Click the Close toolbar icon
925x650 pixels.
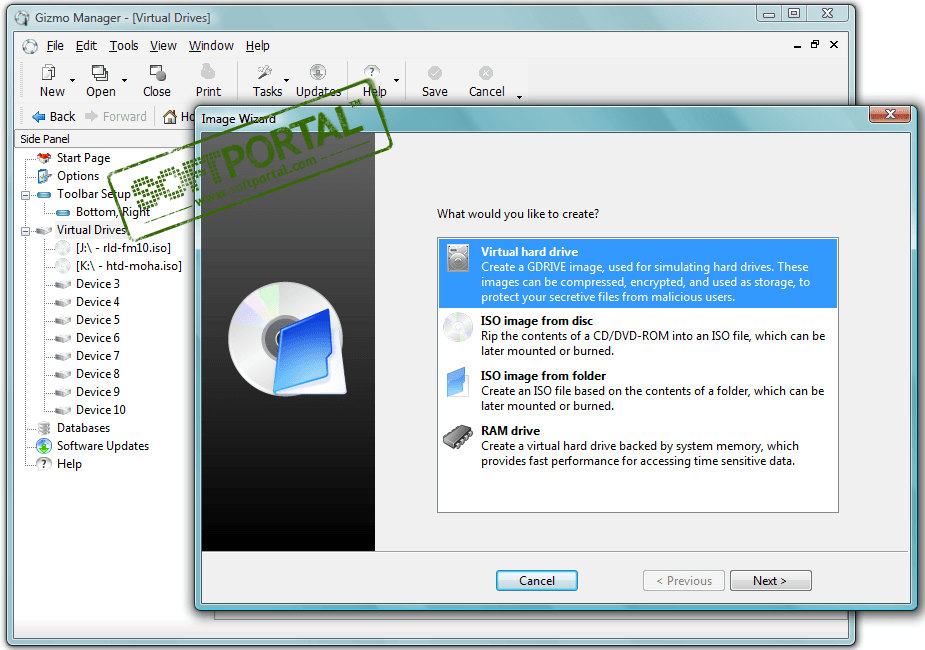[158, 73]
